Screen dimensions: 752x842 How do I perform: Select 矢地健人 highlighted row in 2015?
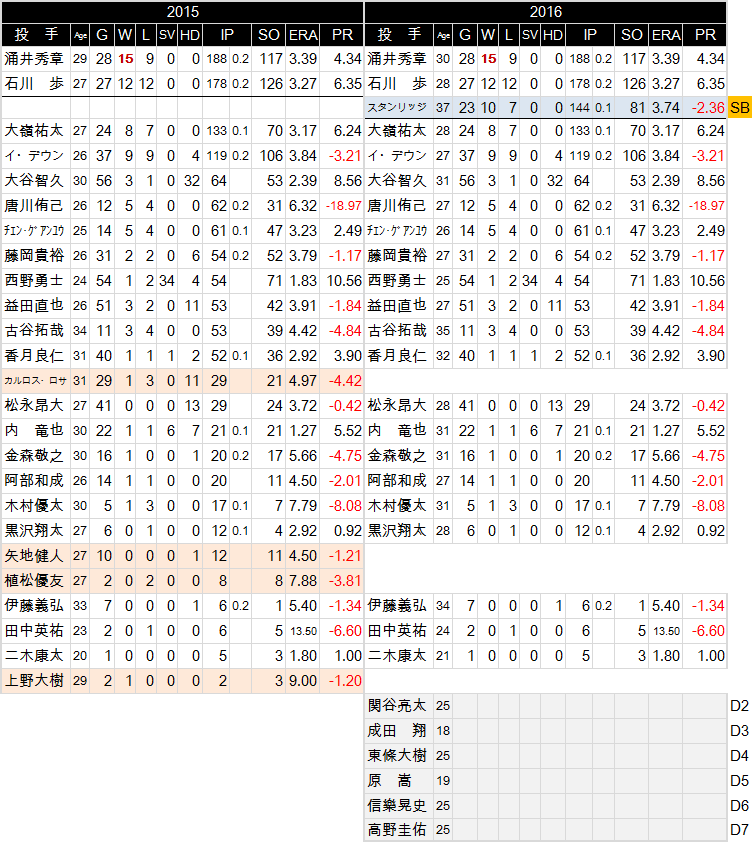point(183,556)
